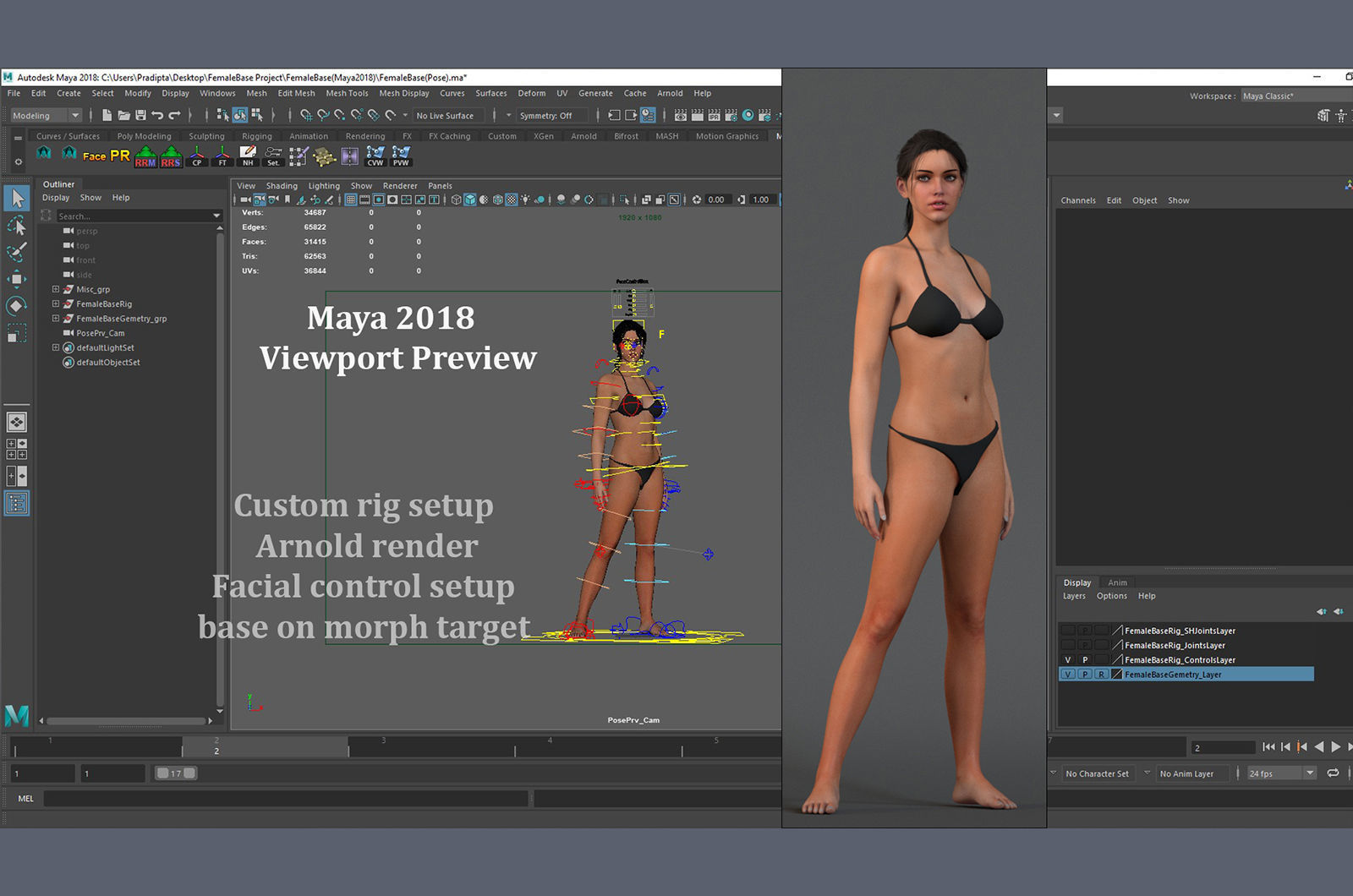This screenshot has height=896, width=1353.
Task: Open the Modeling menu set dropdown
Action: [x=46, y=116]
